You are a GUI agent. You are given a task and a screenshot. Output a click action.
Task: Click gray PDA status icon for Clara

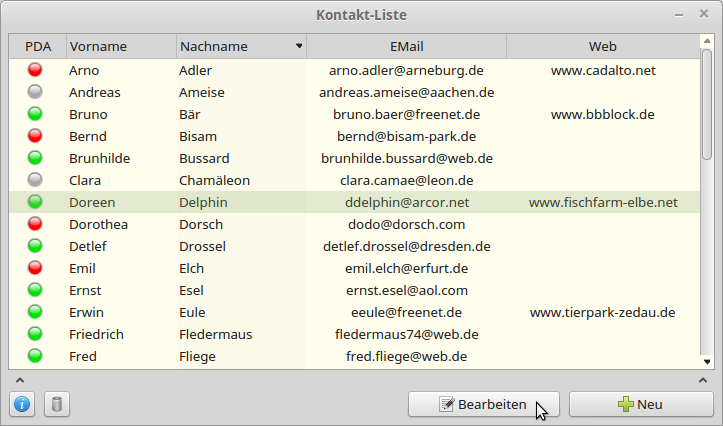36,180
